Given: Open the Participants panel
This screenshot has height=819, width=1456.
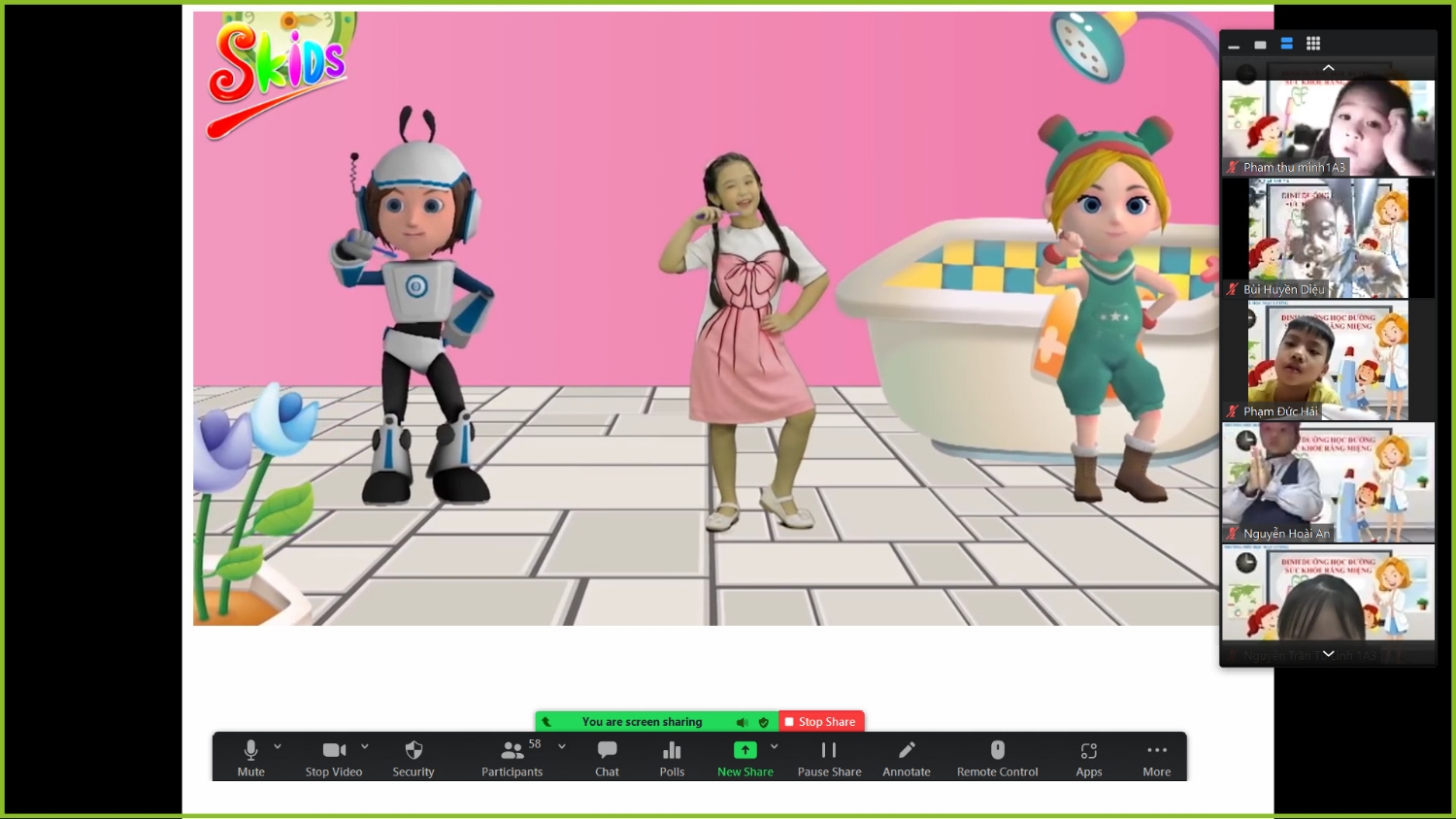Looking at the screenshot, I should 513,758.
